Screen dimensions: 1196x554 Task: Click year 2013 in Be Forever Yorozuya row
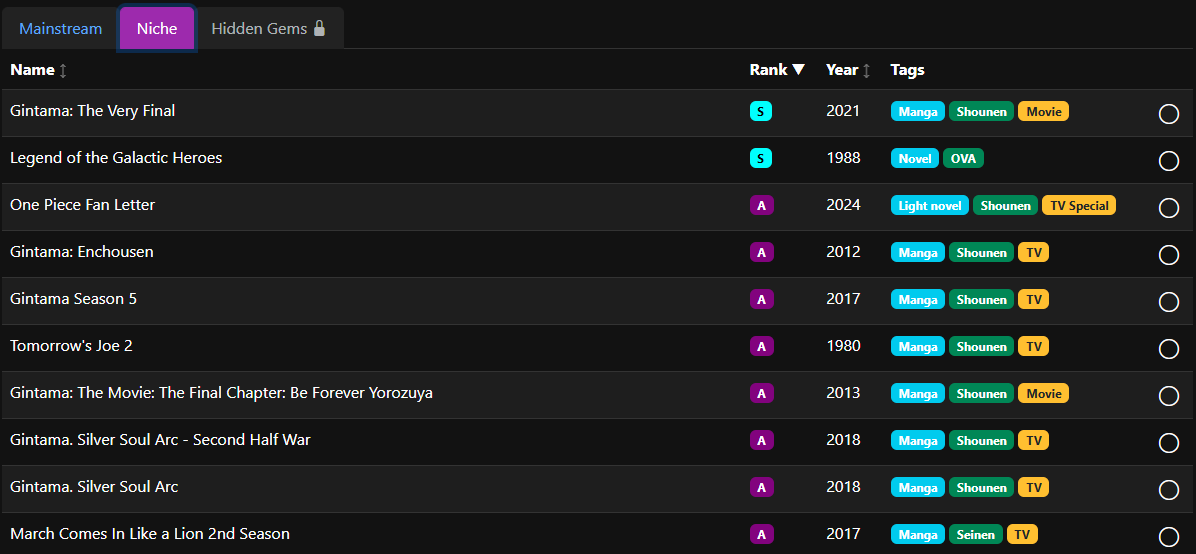click(x=843, y=393)
